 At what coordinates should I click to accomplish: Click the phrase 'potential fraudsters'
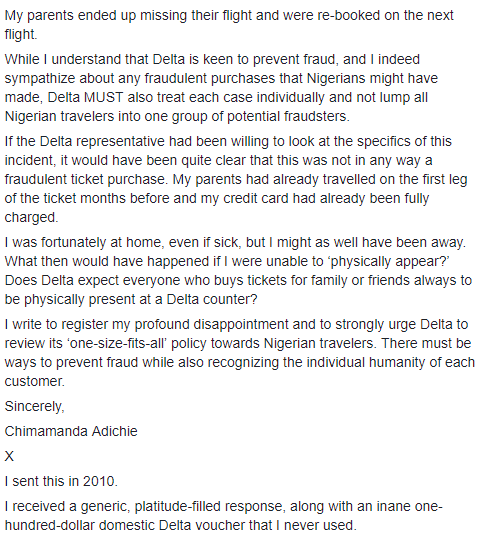click(287, 117)
